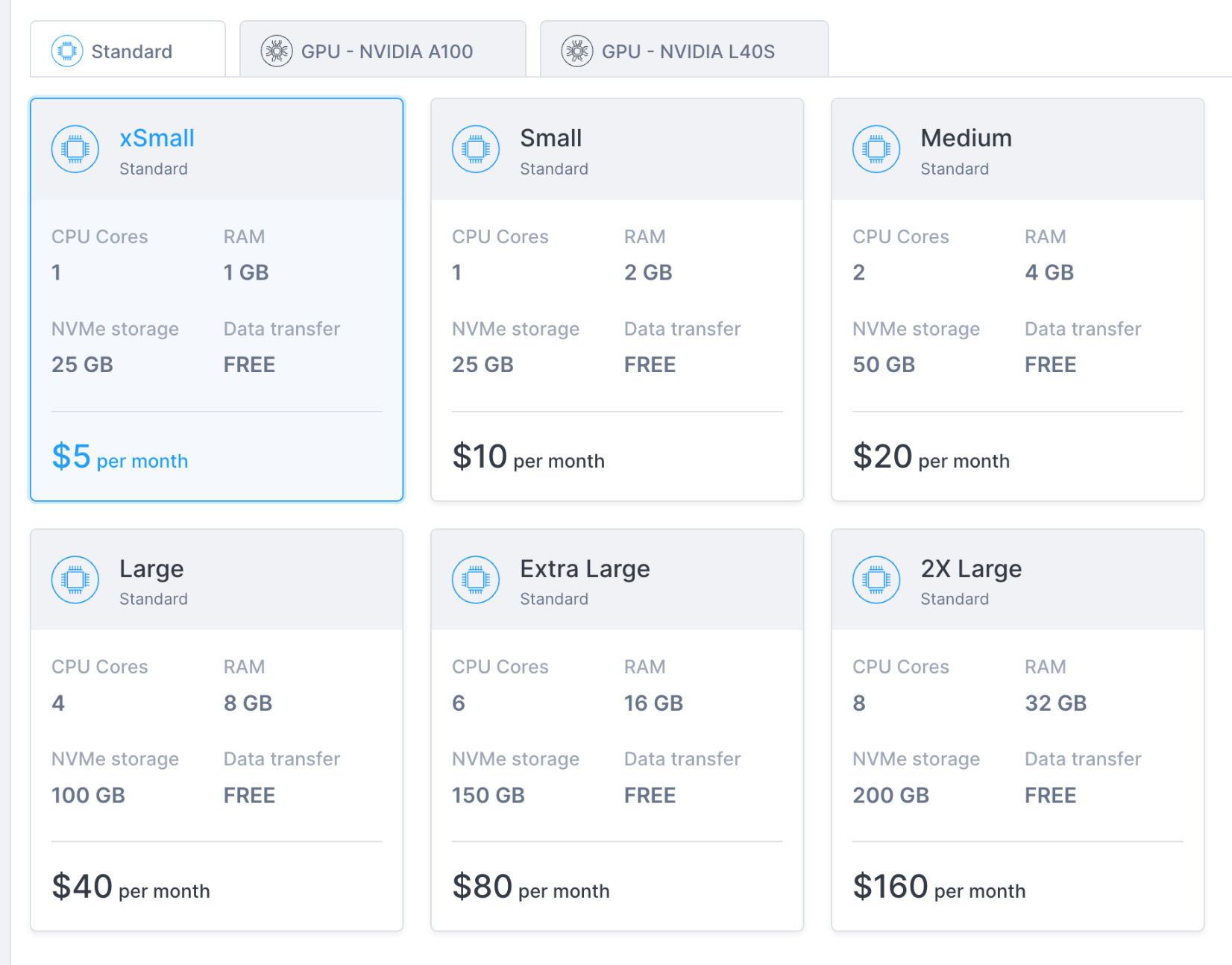Screen dimensions: 1232x965
Task: Click the Extra Large plan chip icon
Action: (476, 579)
